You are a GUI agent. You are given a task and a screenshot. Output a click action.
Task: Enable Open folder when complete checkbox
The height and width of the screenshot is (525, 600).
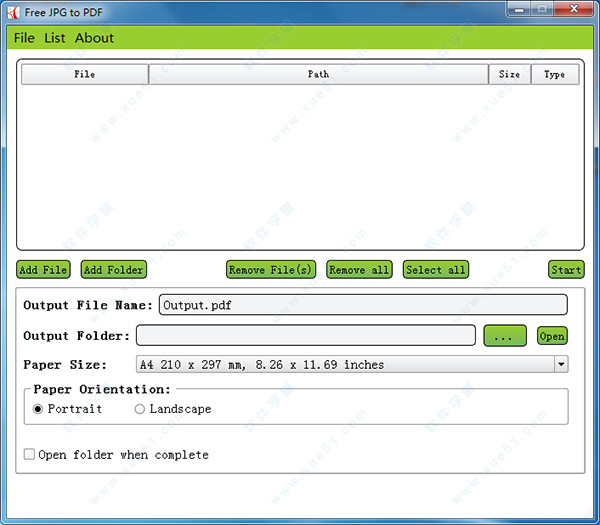pos(29,454)
